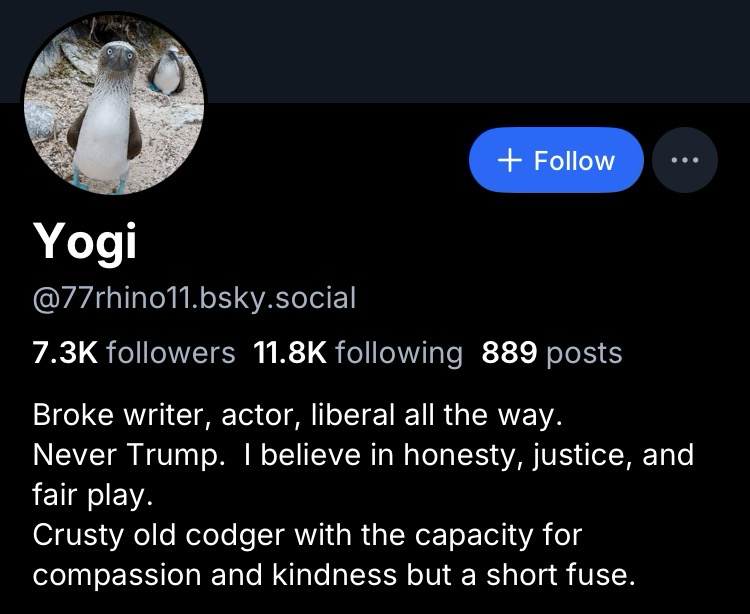Click the 889 posts count
The width and height of the screenshot is (750, 614).
coord(551,352)
